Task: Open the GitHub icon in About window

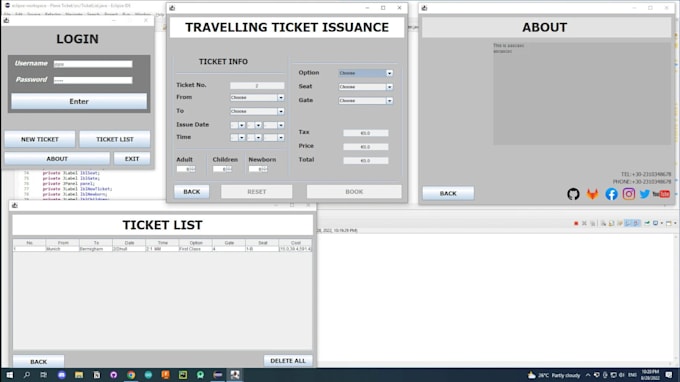Action: [x=573, y=194]
